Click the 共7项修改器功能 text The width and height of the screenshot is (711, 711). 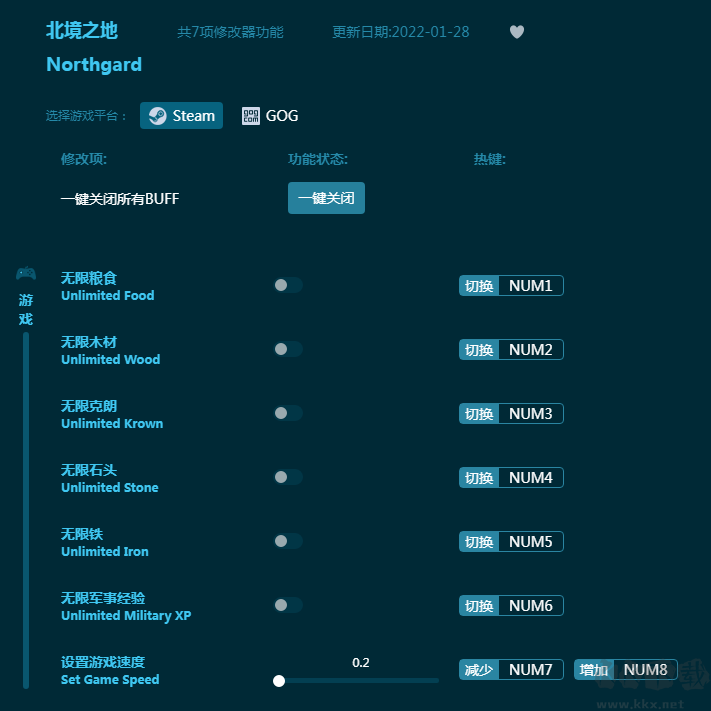pyautogui.click(x=230, y=32)
